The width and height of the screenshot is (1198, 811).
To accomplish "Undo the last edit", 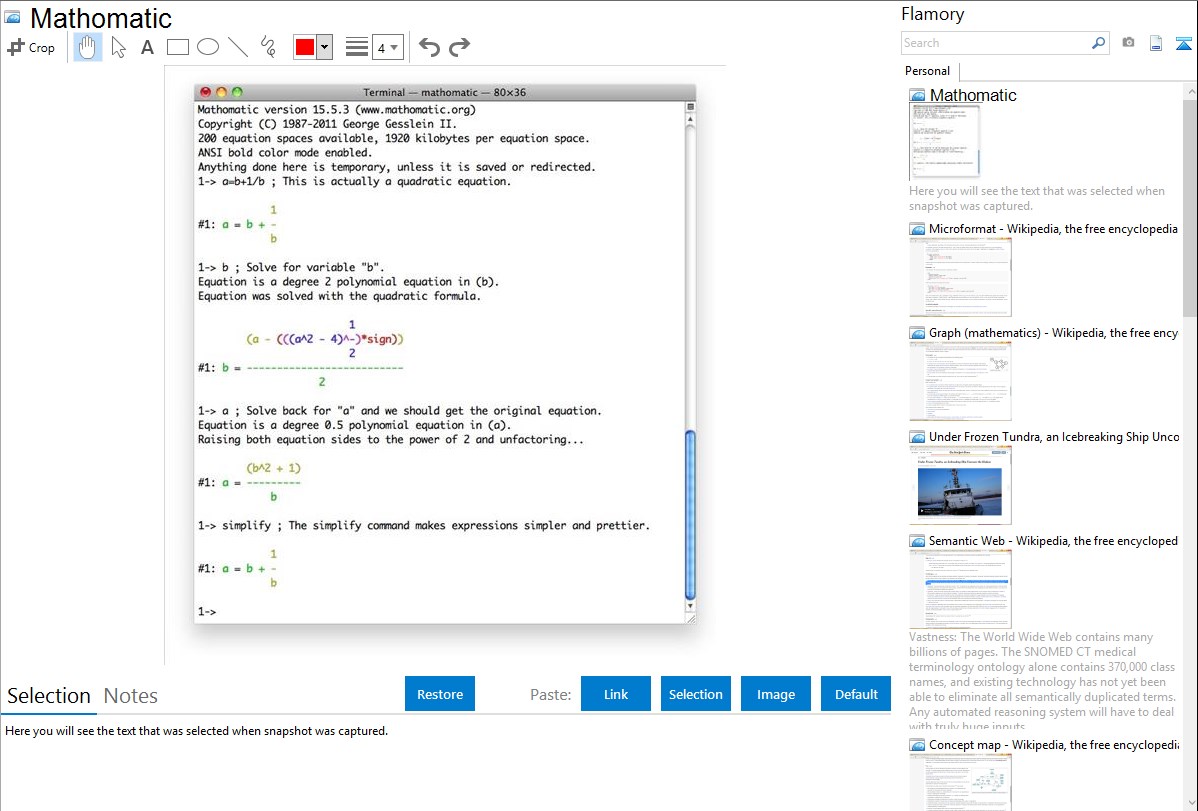I will click(x=429, y=47).
